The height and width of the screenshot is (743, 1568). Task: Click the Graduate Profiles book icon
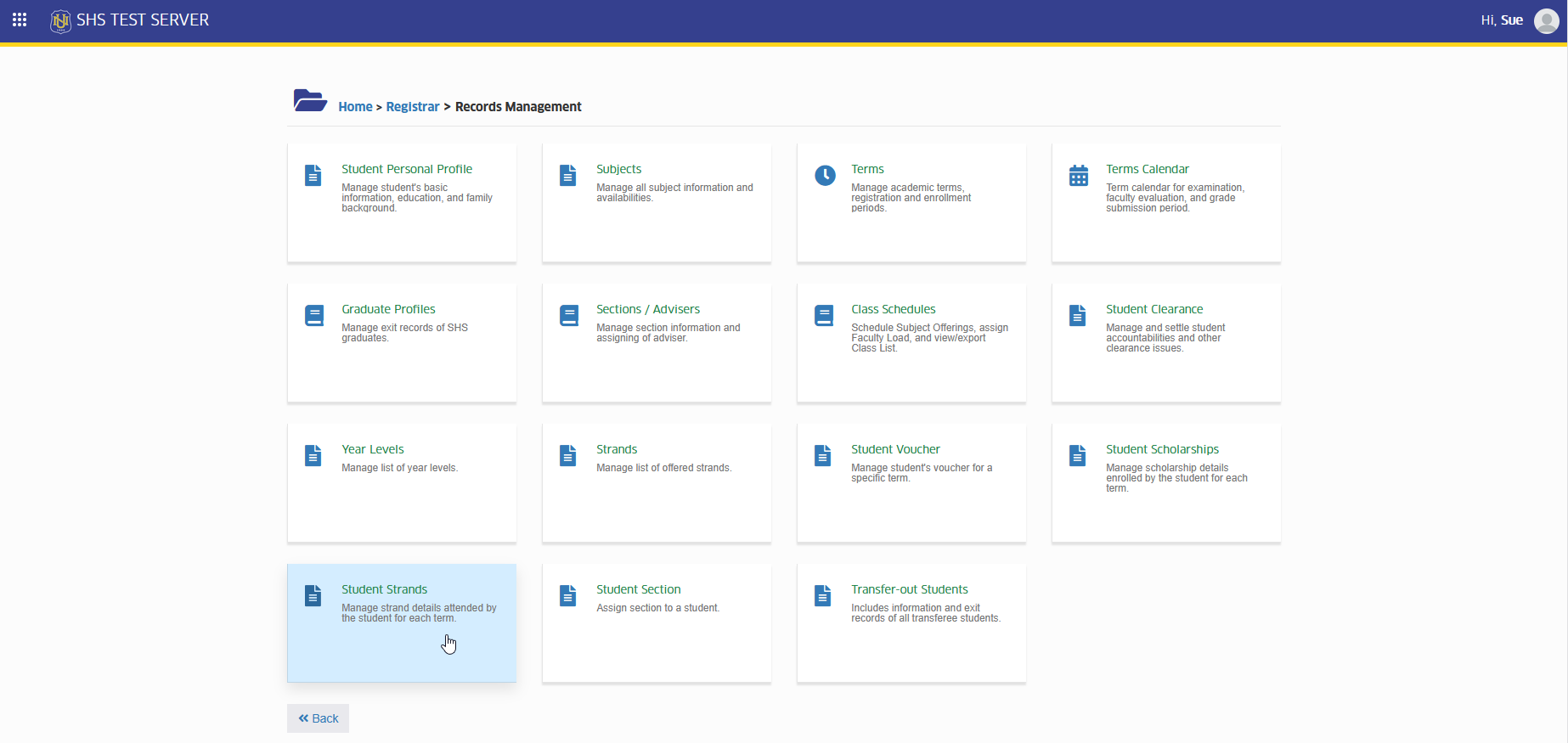point(314,315)
